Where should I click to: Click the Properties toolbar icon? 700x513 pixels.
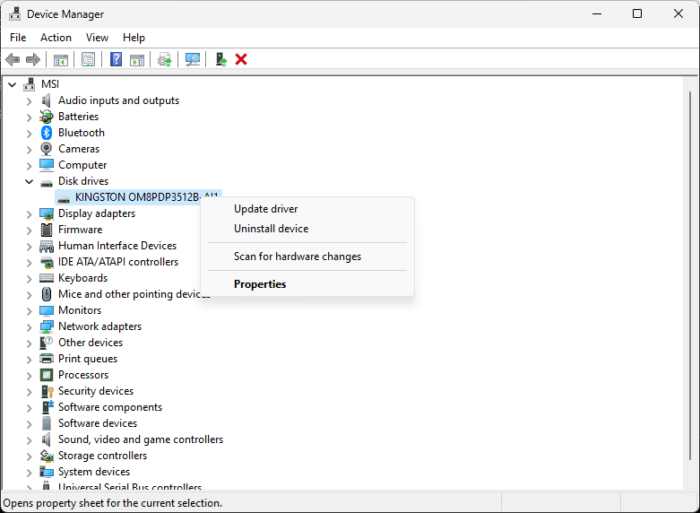coord(88,59)
